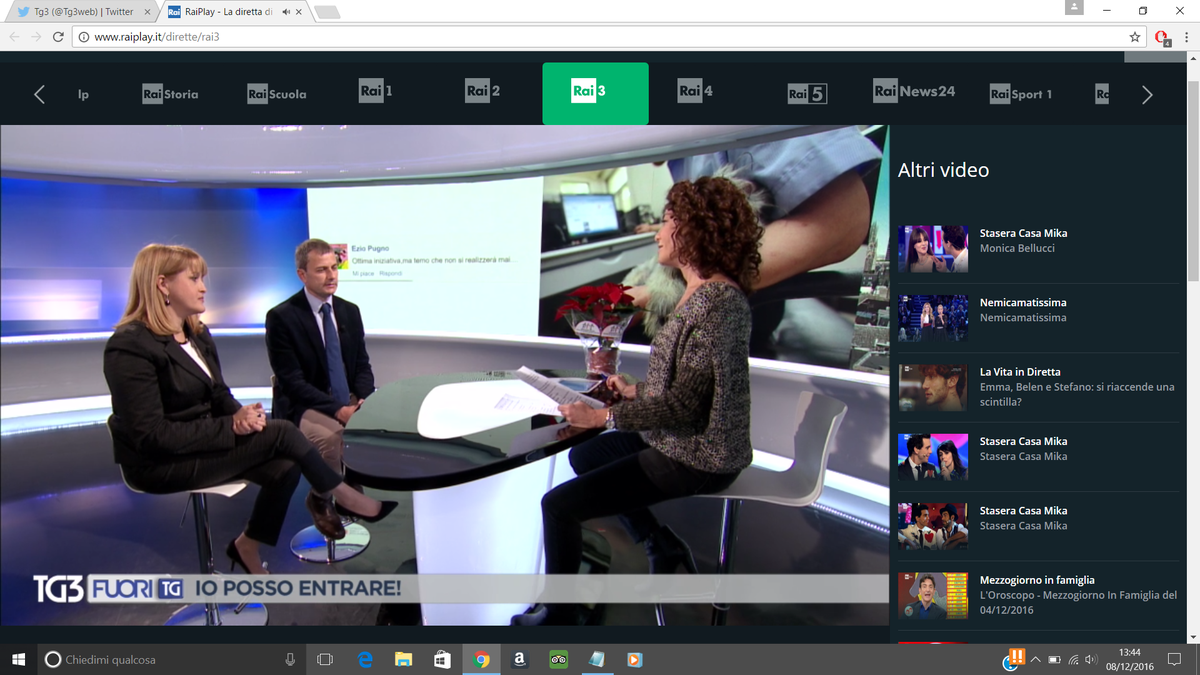The width and height of the screenshot is (1200, 675).
Task: Mute the RaiPlay tab audio icon
Action: [285, 12]
